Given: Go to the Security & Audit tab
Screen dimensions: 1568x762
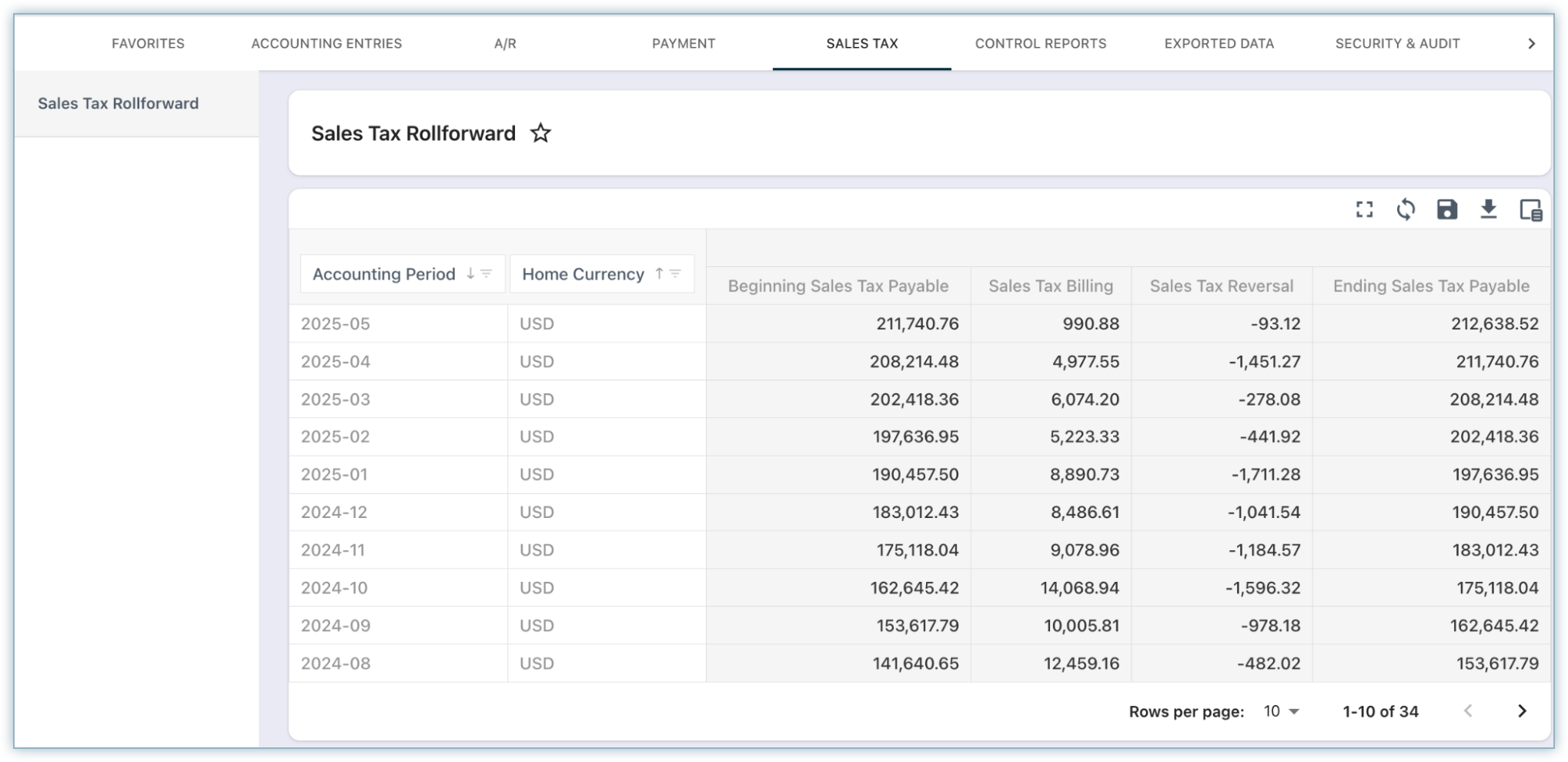Looking at the screenshot, I should click(1397, 44).
